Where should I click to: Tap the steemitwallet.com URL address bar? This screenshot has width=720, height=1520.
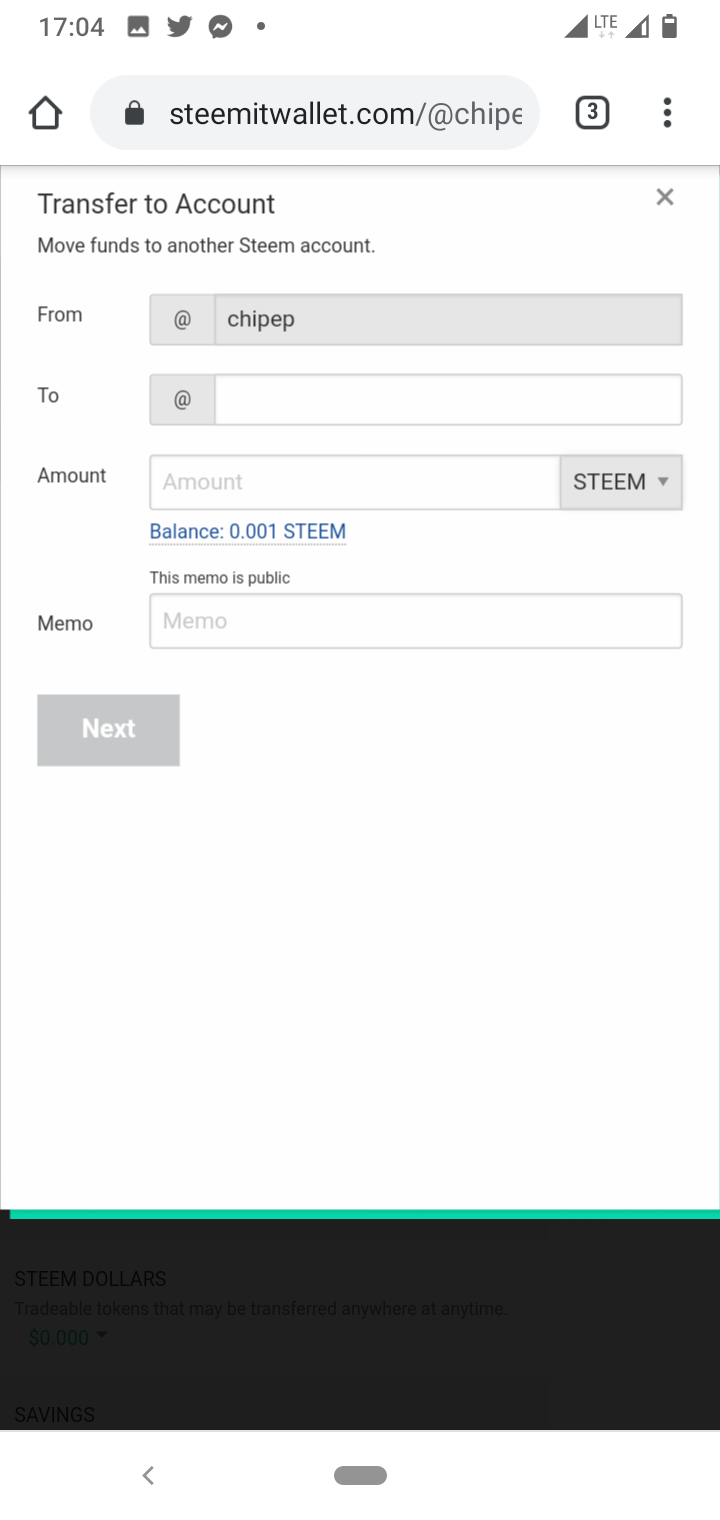click(345, 114)
